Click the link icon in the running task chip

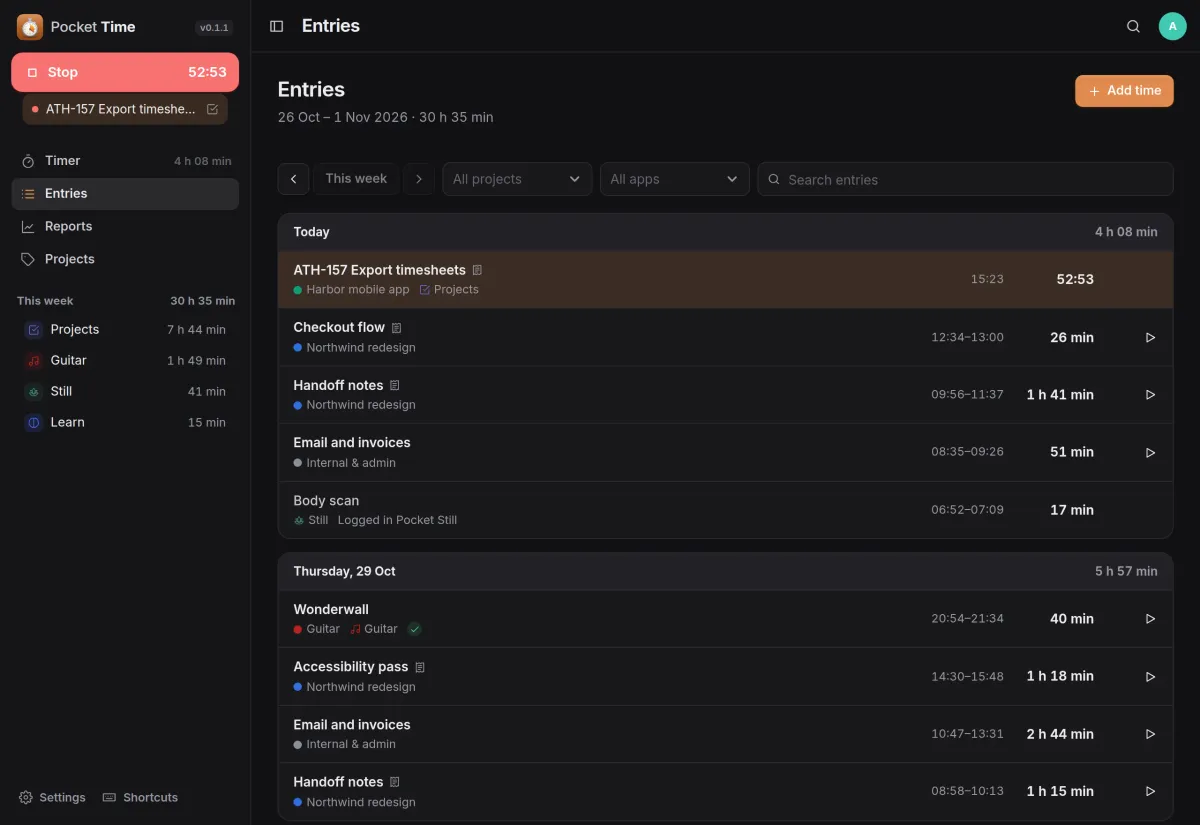tap(212, 109)
